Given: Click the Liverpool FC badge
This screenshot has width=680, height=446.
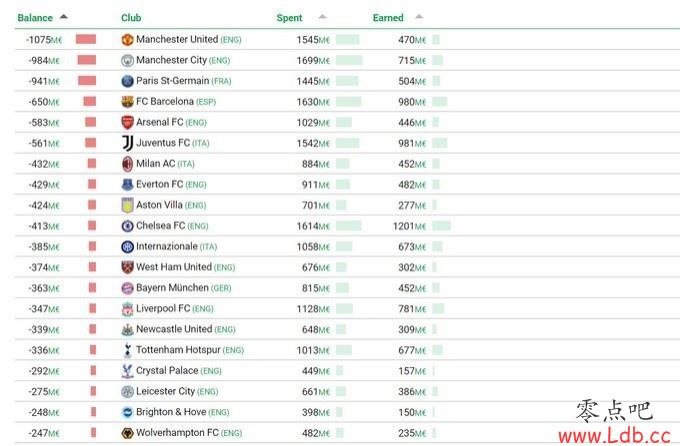Looking at the screenshot, I should coord(127,309).
